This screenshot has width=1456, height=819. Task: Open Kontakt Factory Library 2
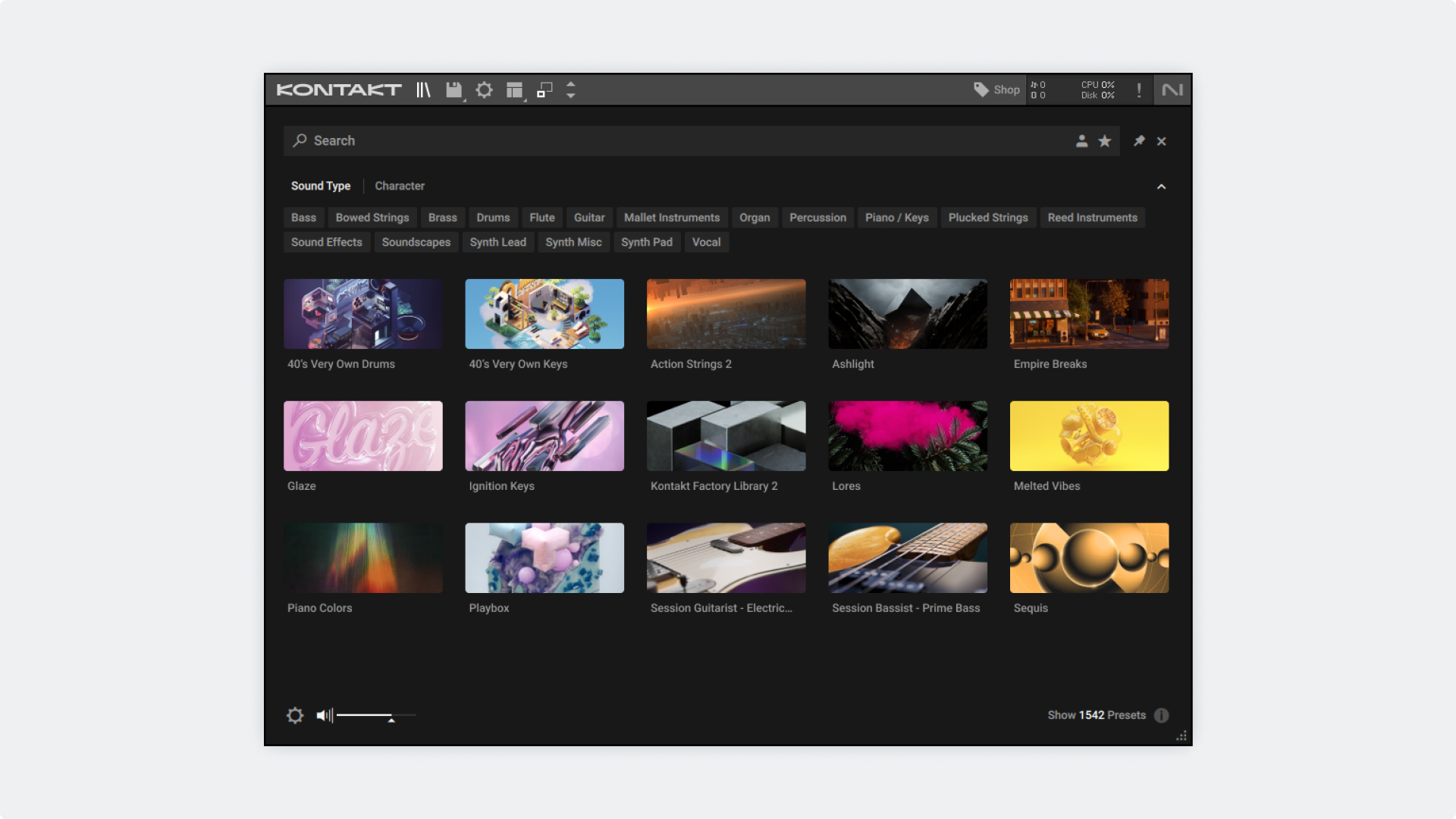tap(726, 436)
